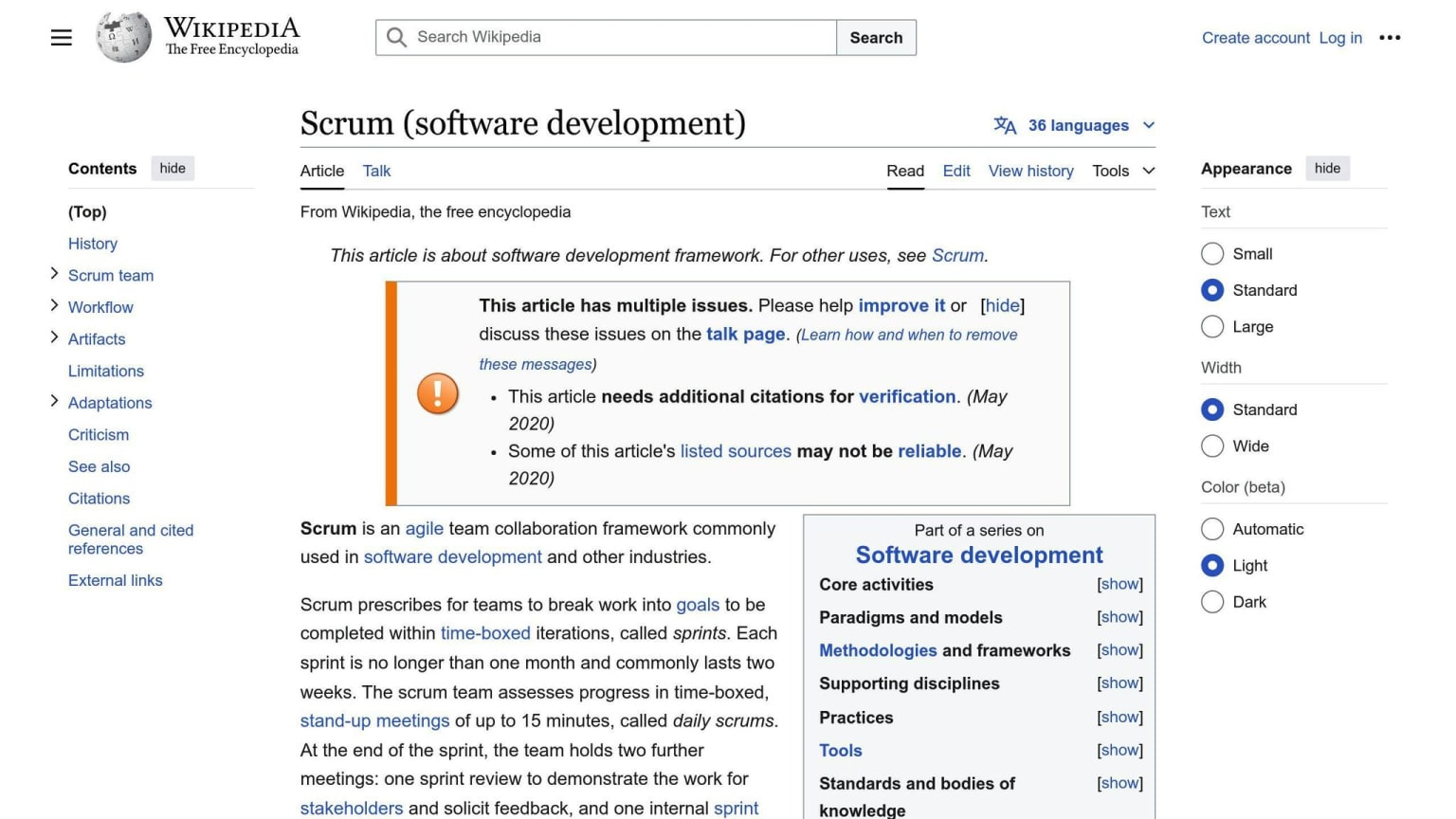Jump to (Top) in contents
Viewport: 1456px width, 819px height.
pos(87,211)
